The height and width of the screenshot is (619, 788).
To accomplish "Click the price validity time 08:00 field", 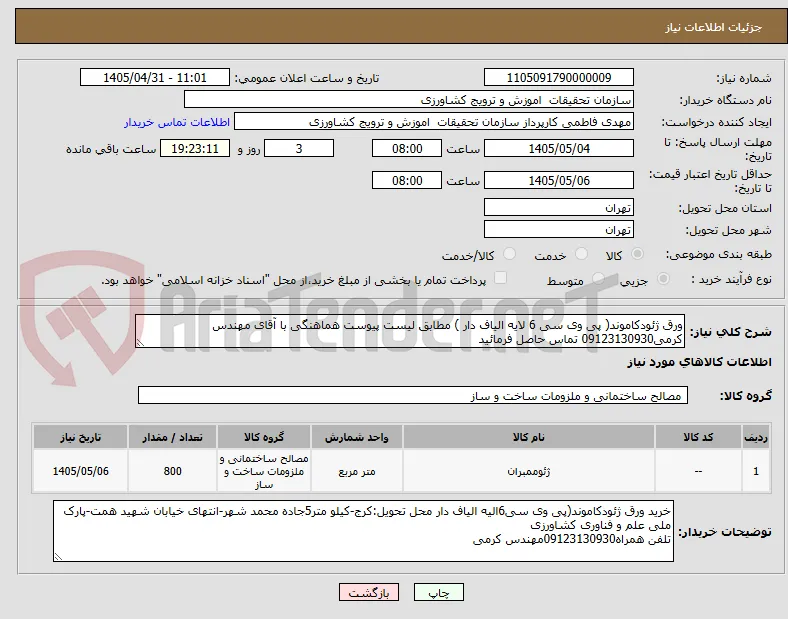I will tap(407, 180).
